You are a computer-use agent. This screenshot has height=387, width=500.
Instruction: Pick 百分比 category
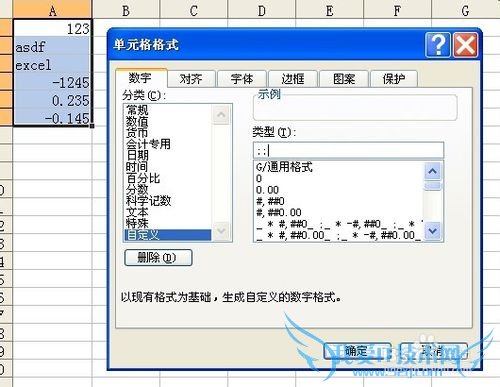click(x=168, y=178)
